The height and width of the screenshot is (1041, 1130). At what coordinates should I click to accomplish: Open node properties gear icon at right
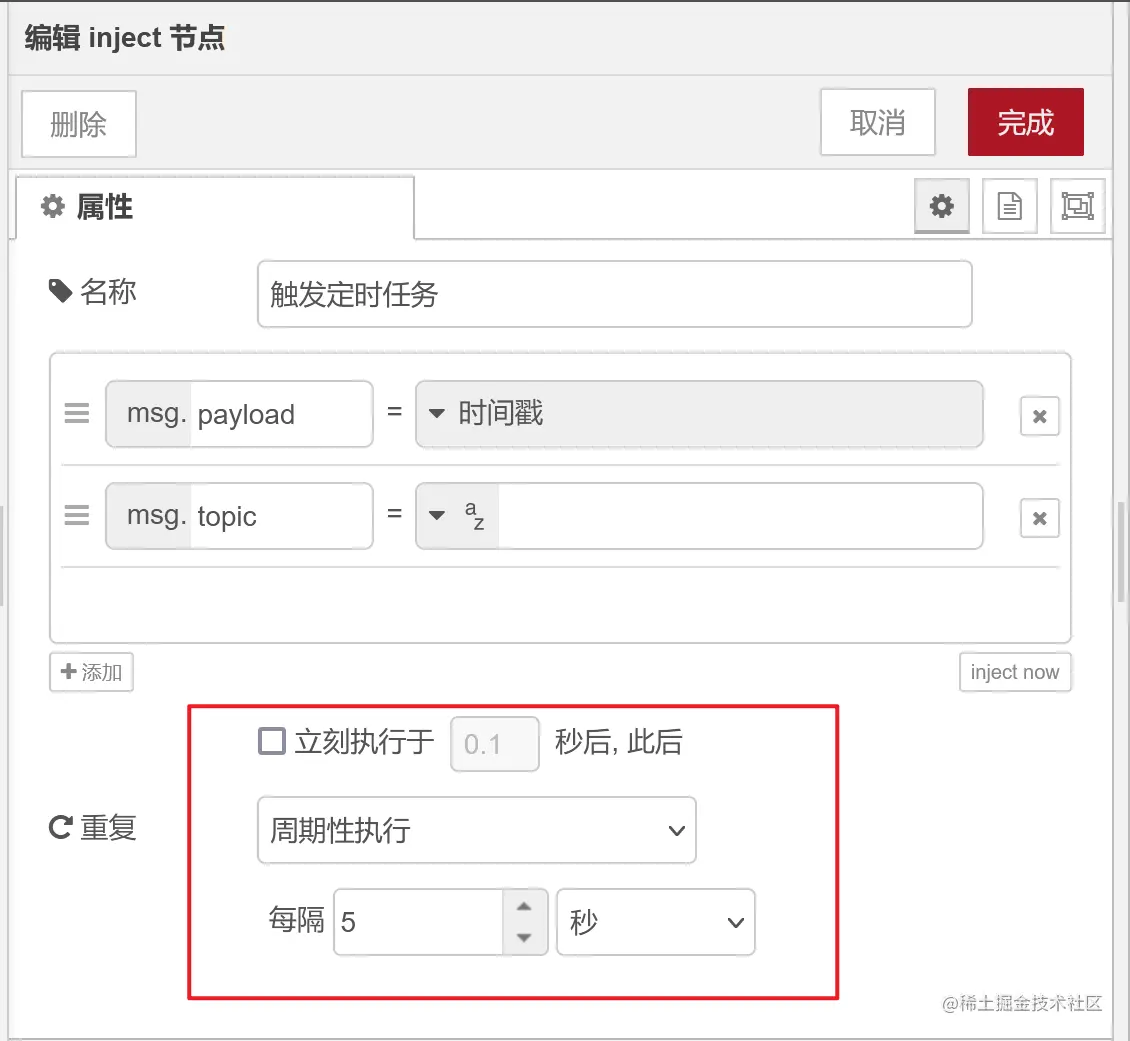click(x=941, y=206)
